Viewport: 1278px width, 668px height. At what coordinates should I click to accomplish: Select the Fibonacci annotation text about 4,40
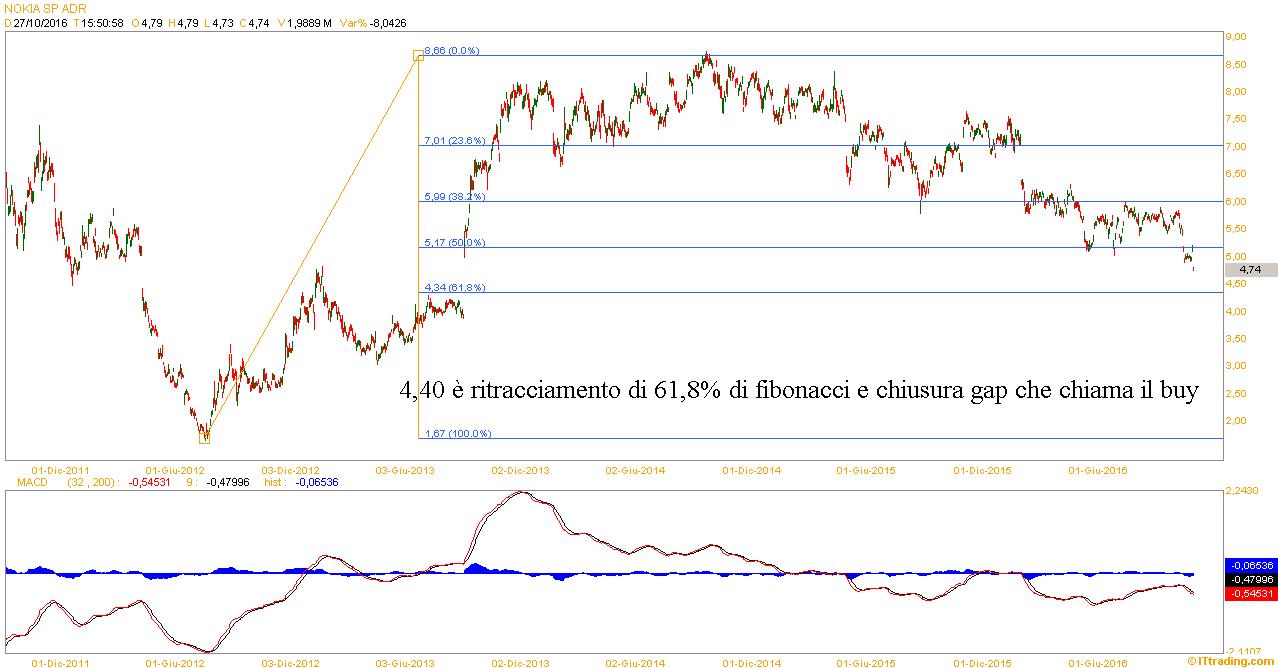pyautogui.click(x=798, y=391)
